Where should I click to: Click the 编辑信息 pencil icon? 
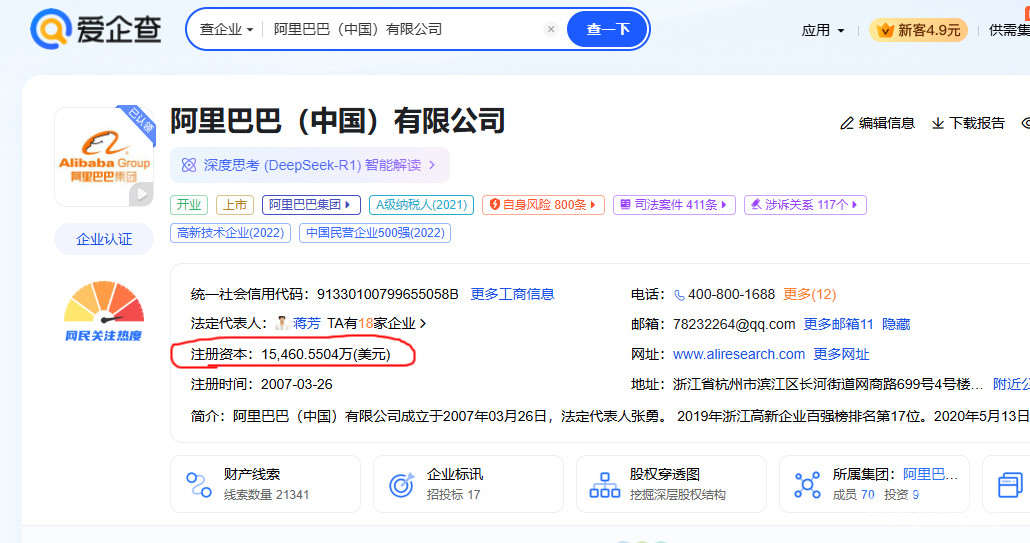pyautogui.click(x=847, y=123)
